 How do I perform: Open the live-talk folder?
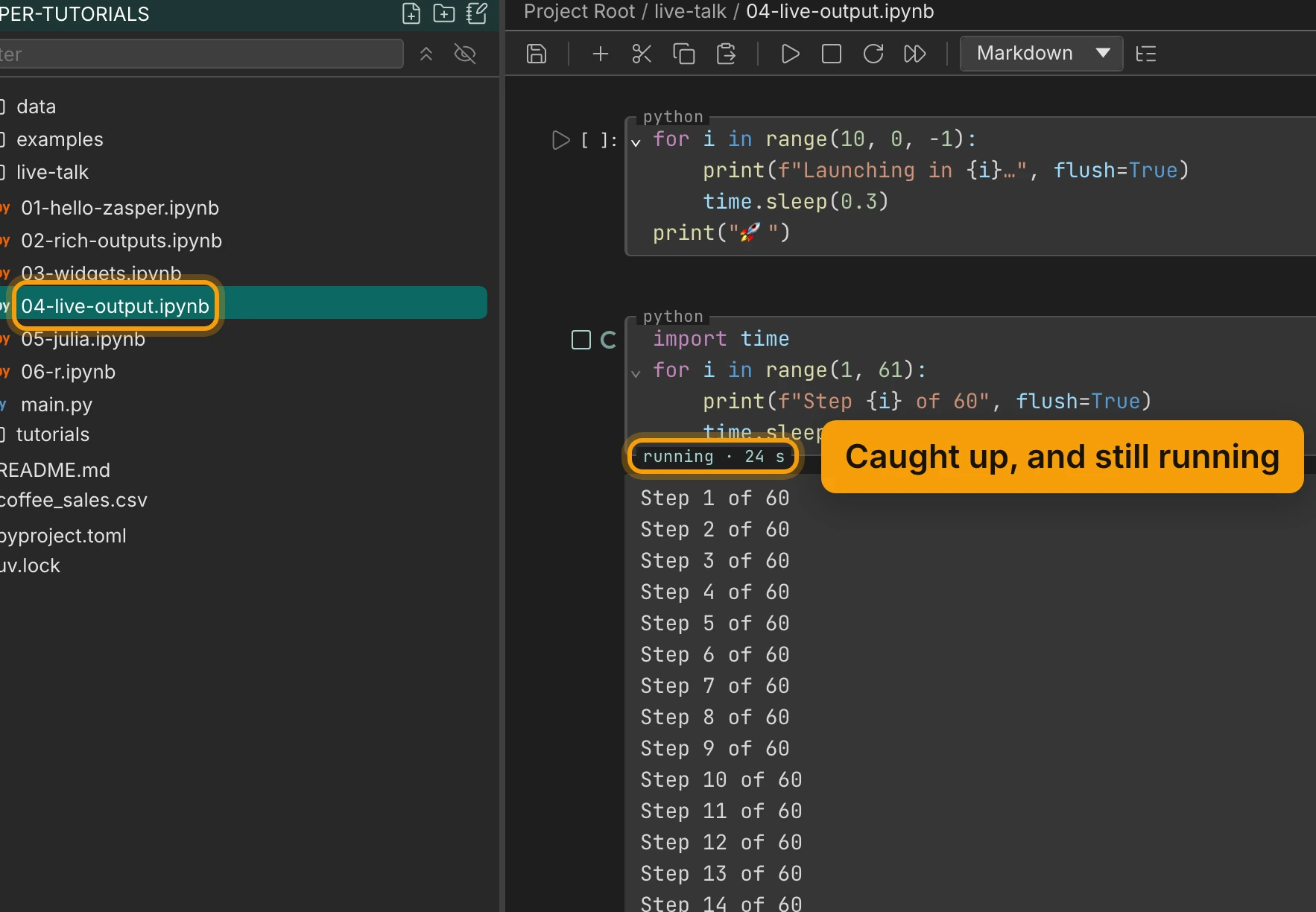point(52,172)
